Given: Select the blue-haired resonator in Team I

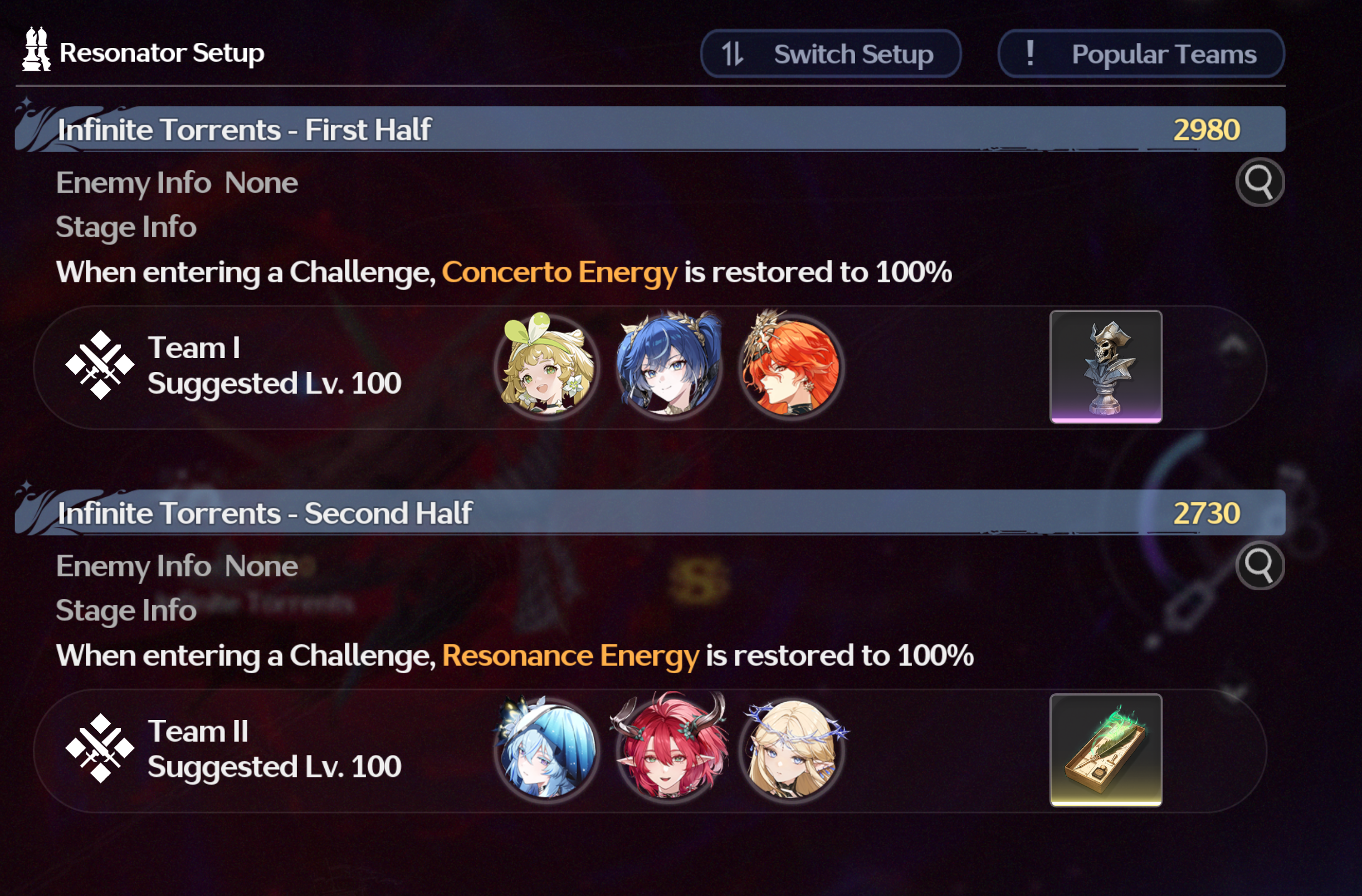Looking at the screenshot, I should pyautogui.click(x=669, y=365).
